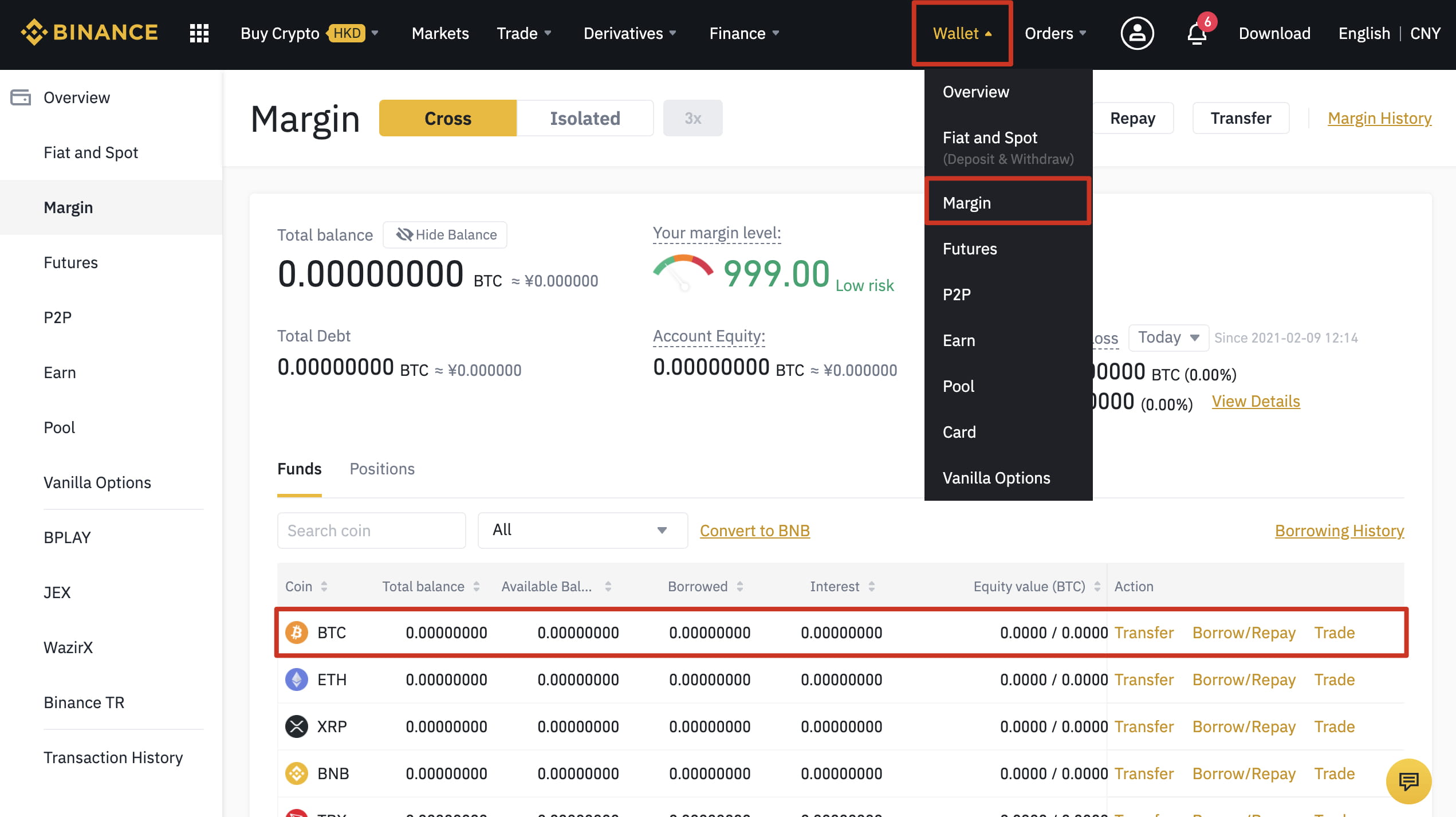
Task: Click Borrow/Repay in the ETH row
Action: click(x=1243, y=679)
